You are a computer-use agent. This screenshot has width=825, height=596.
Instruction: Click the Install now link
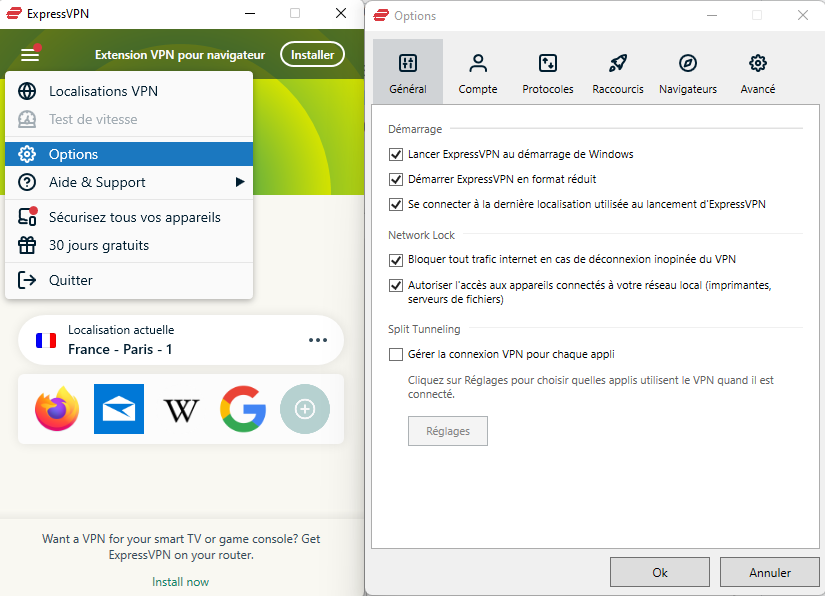point(180,582)
